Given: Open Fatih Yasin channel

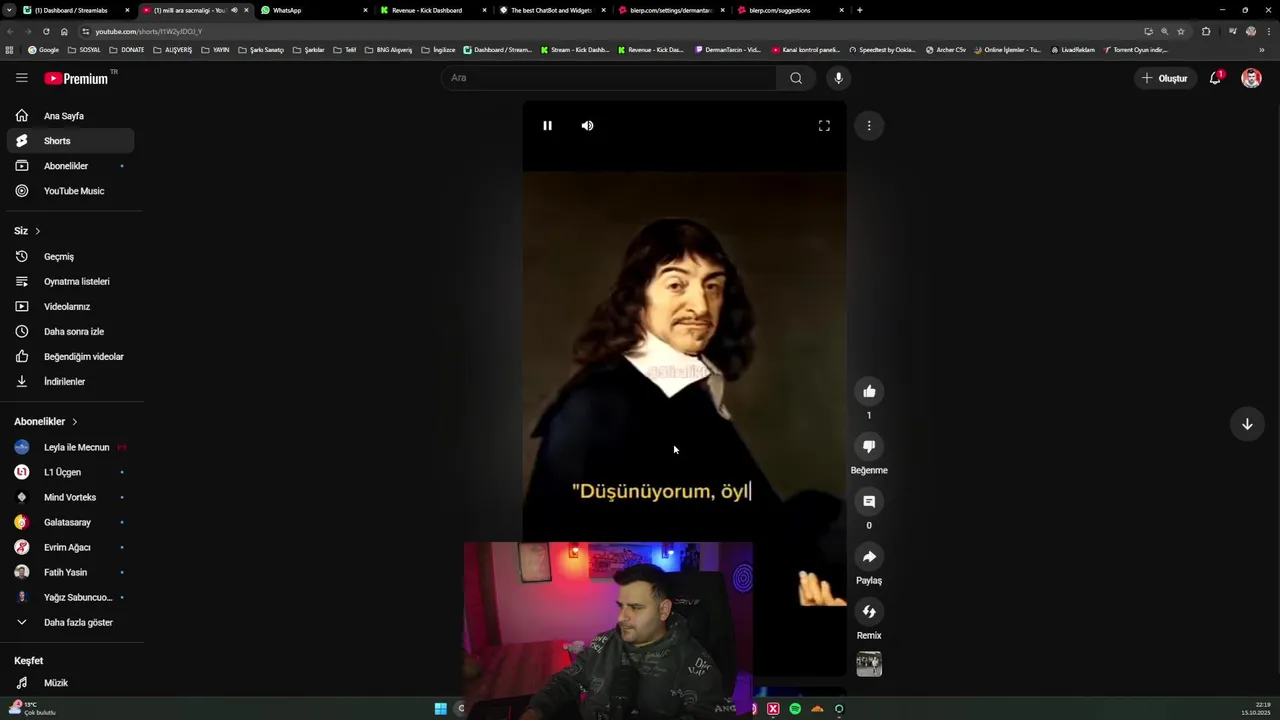Looking at the screenshot, I should (x=70, y=572).
